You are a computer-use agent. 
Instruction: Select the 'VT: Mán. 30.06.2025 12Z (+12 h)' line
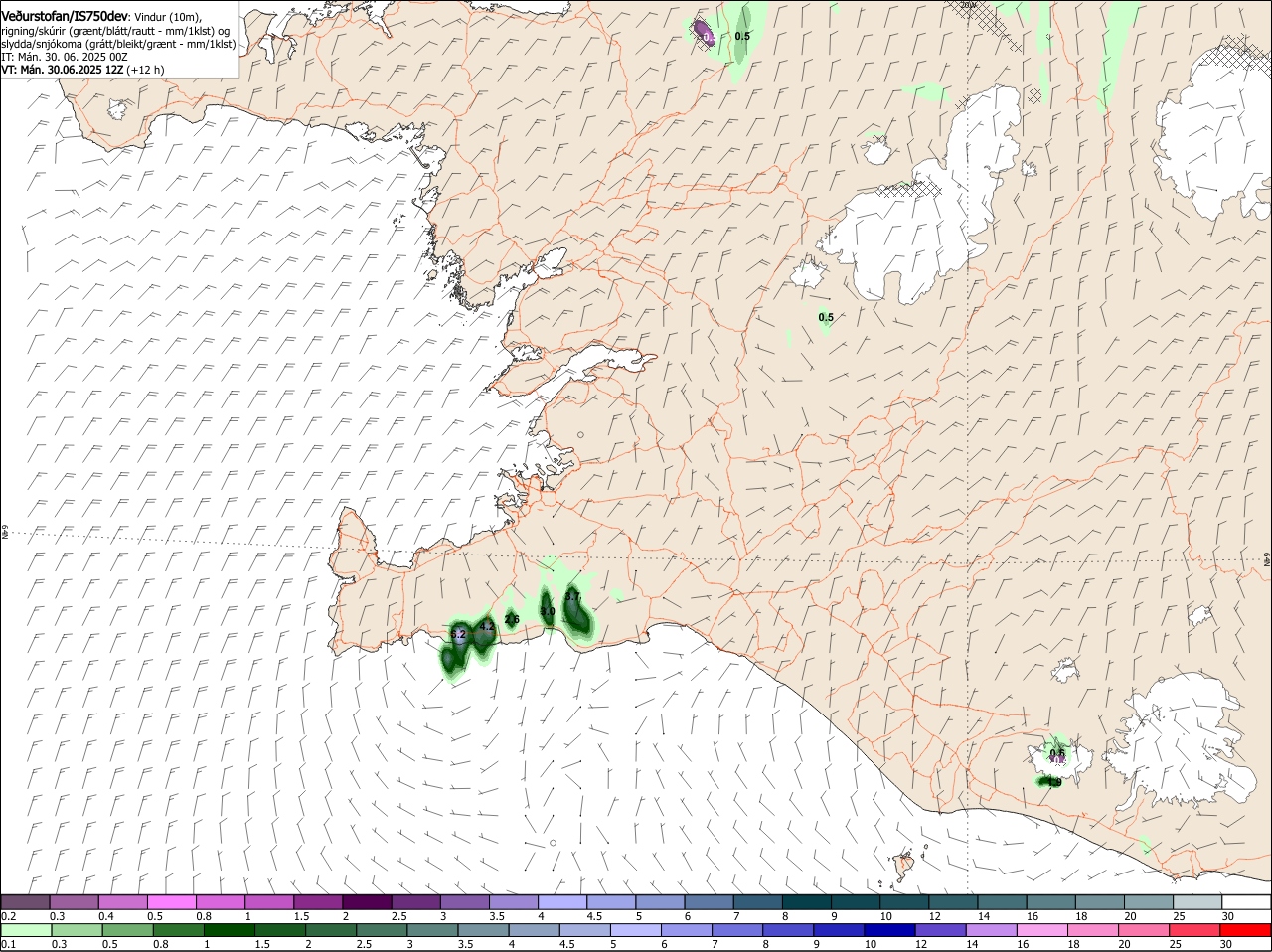click(82, 70)
